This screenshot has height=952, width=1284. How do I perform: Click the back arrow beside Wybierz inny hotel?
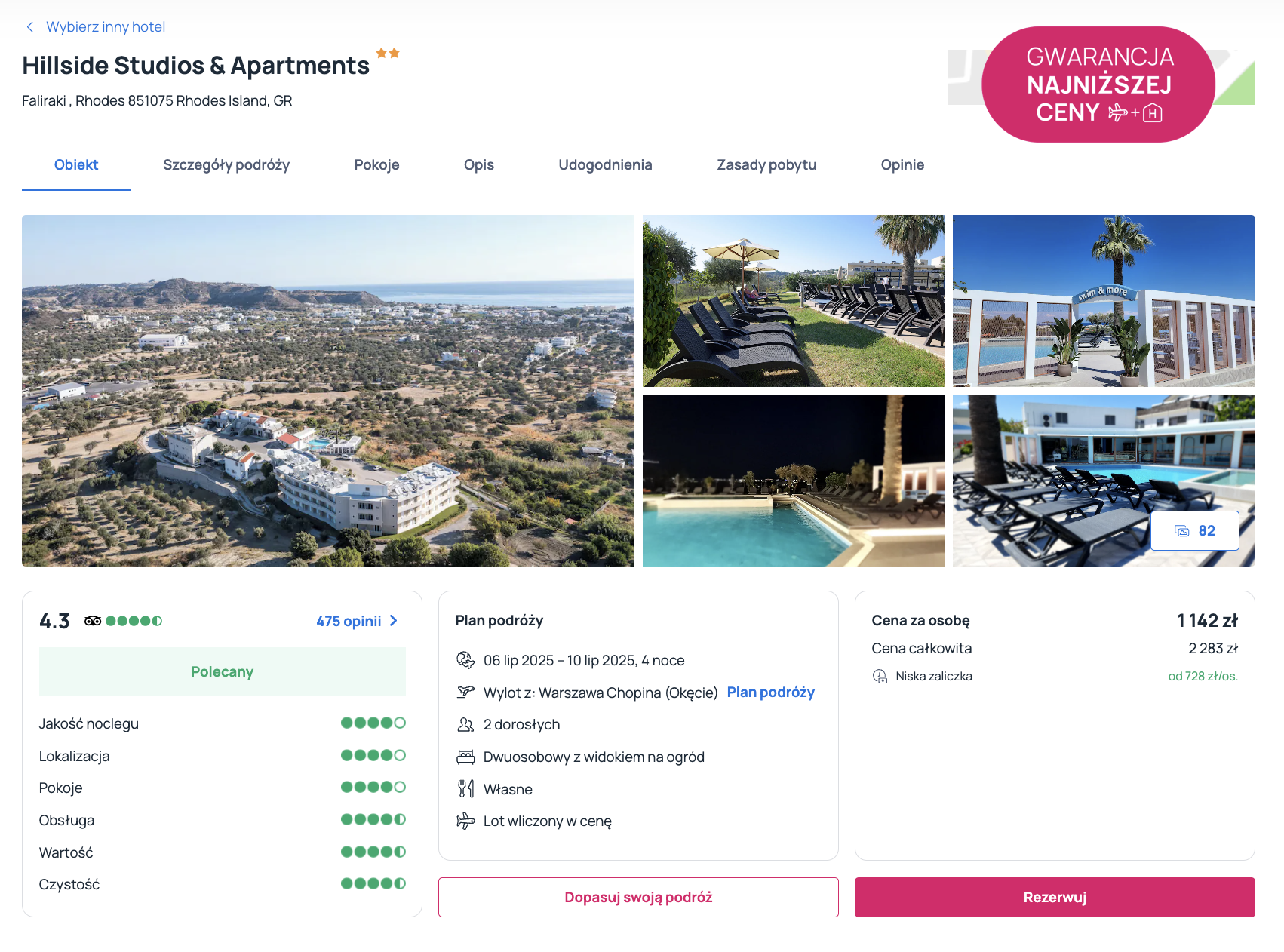click(x=30, y=27)
